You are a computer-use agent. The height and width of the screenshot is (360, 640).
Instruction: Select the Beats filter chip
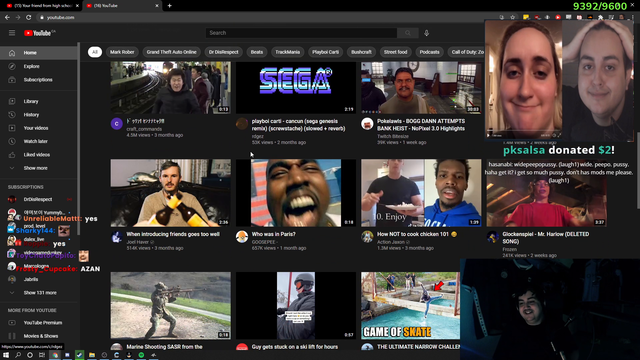tap(257, 52)
